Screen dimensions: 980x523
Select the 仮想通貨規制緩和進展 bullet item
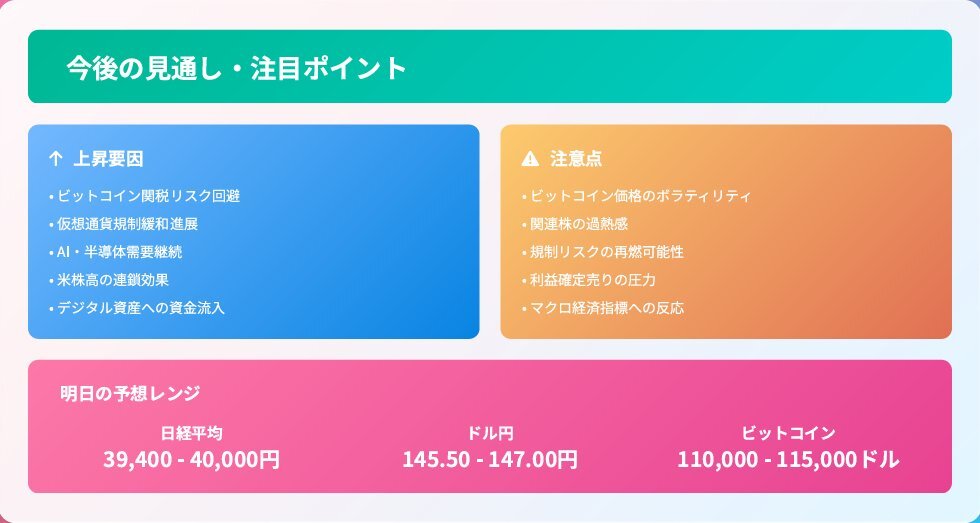tap(124, 224)
